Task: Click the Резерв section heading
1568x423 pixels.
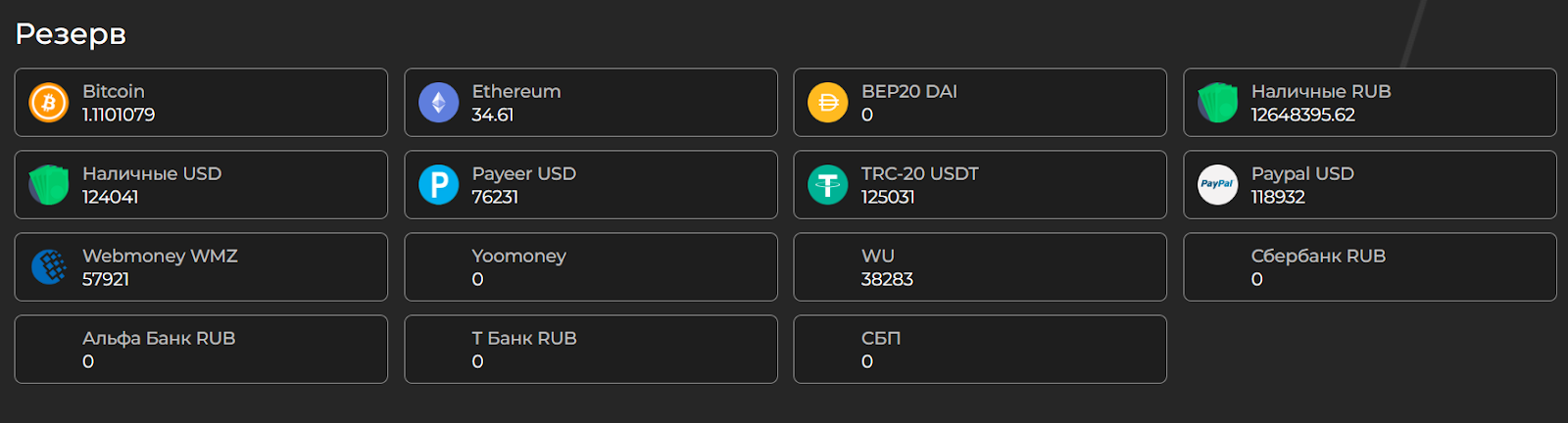Action: [x=71, y=34]
